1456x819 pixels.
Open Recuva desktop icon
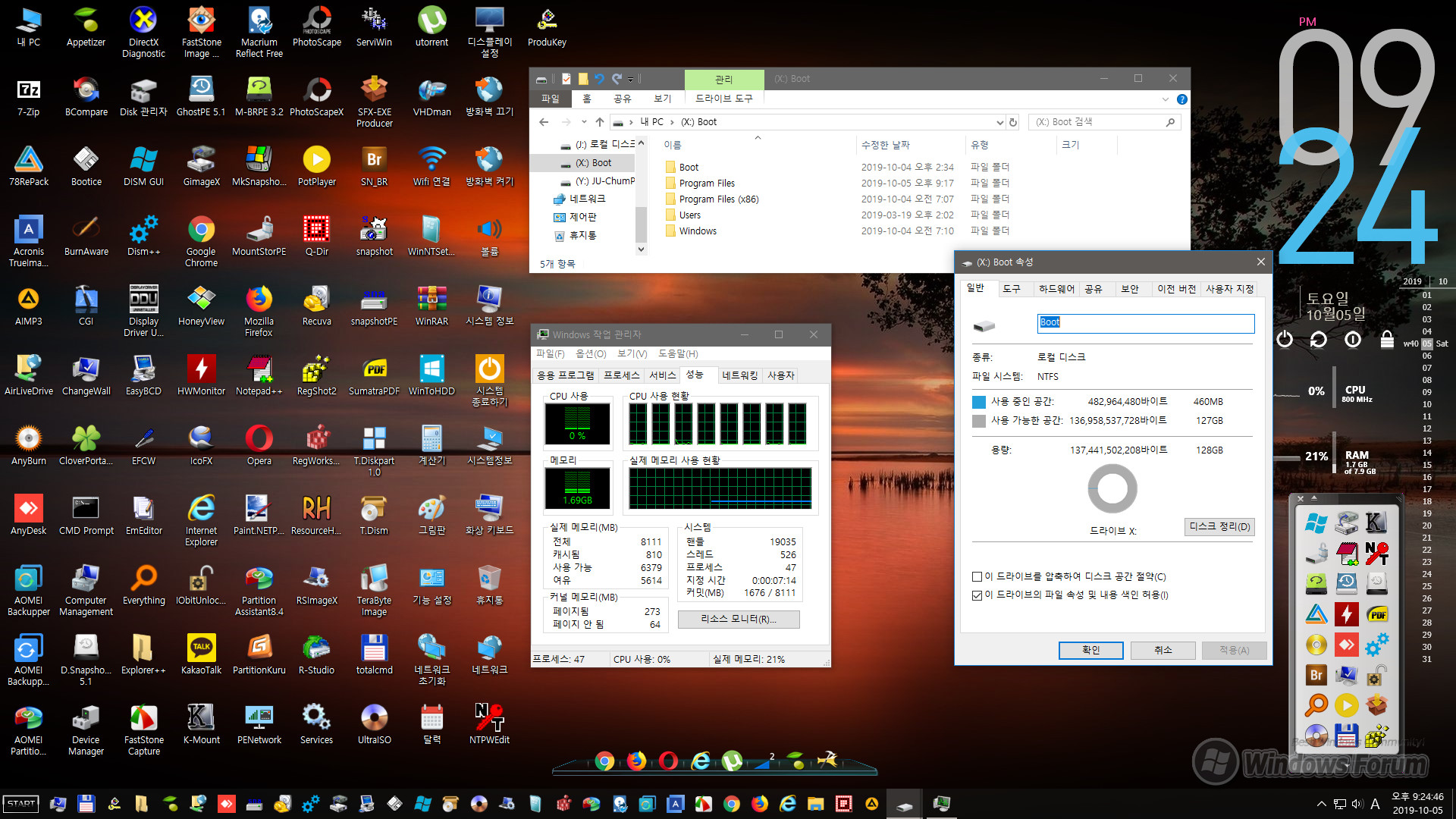pos(316,306)
